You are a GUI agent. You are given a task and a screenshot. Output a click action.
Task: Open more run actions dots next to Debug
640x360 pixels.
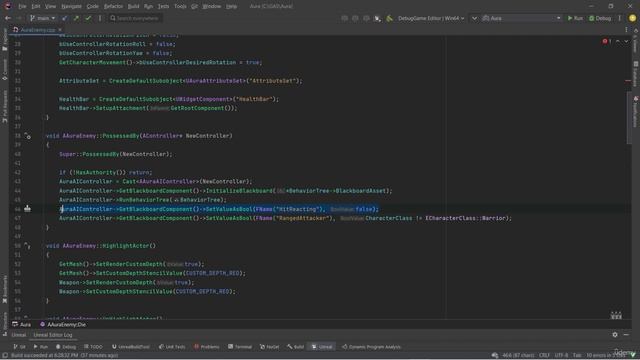pyautogui.click(x=619, y=18)
